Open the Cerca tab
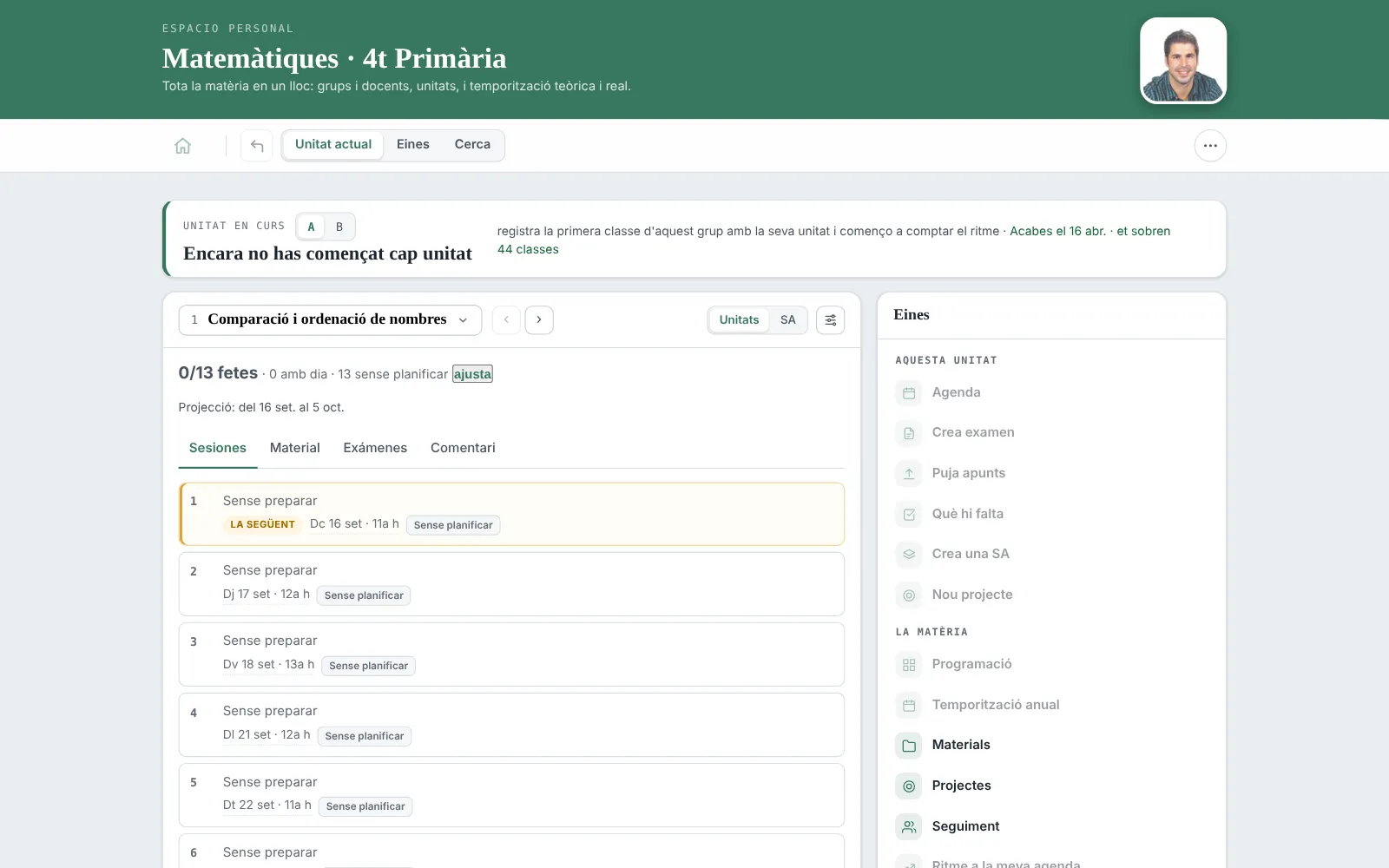 click(472, 145)
